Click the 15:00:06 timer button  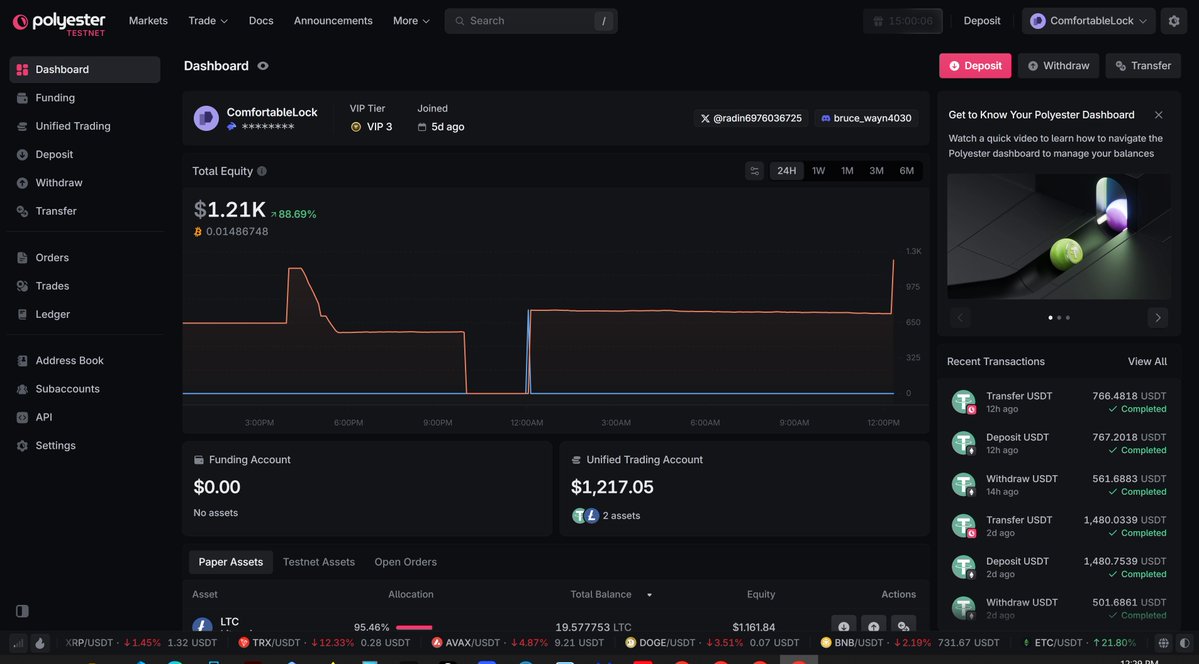[x=903, y=21]
